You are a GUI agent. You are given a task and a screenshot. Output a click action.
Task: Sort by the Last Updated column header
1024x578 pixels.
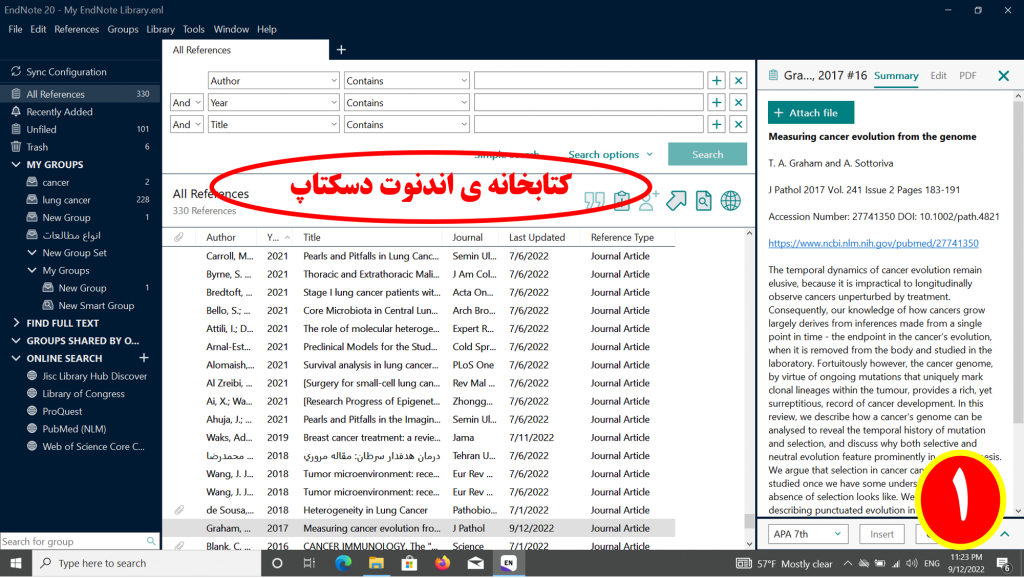tap(537, 238)
